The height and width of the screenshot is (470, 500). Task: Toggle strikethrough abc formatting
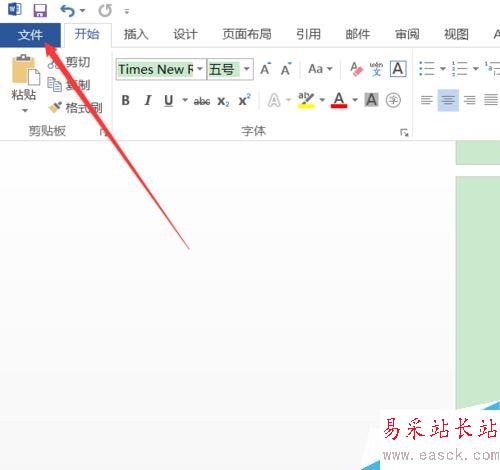tap(202, 101)
